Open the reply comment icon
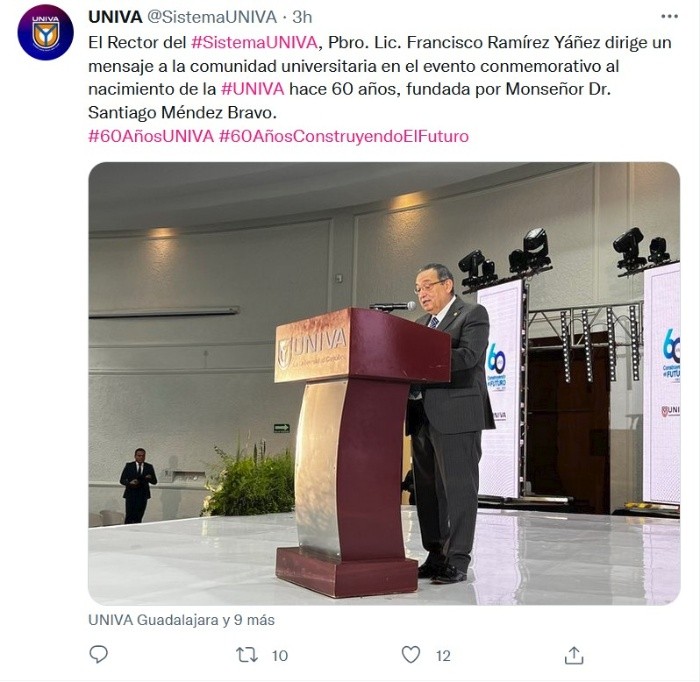This screenshot has width=700, height=682. coord(98,655)
